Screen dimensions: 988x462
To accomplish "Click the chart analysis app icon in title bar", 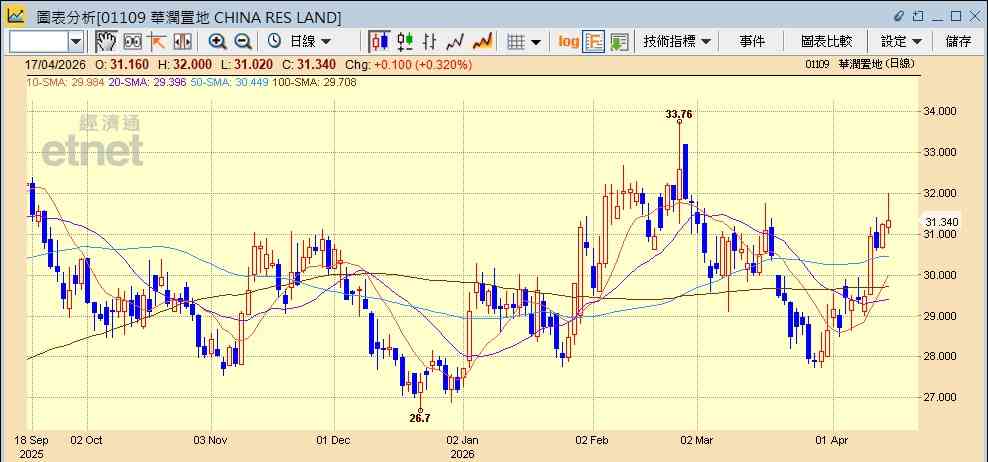I will [15, 16].
